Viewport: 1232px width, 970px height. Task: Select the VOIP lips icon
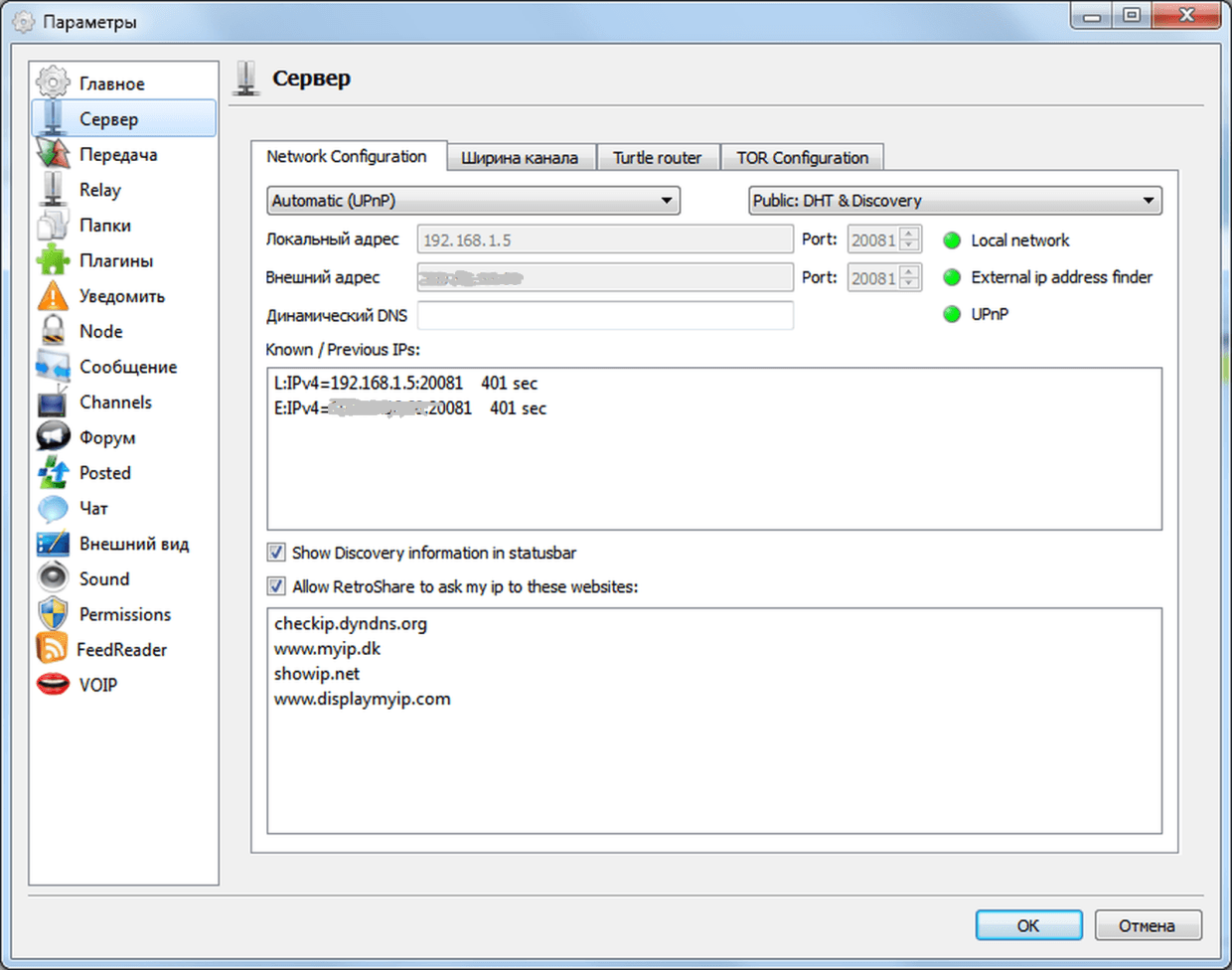(x=53, y=685)
